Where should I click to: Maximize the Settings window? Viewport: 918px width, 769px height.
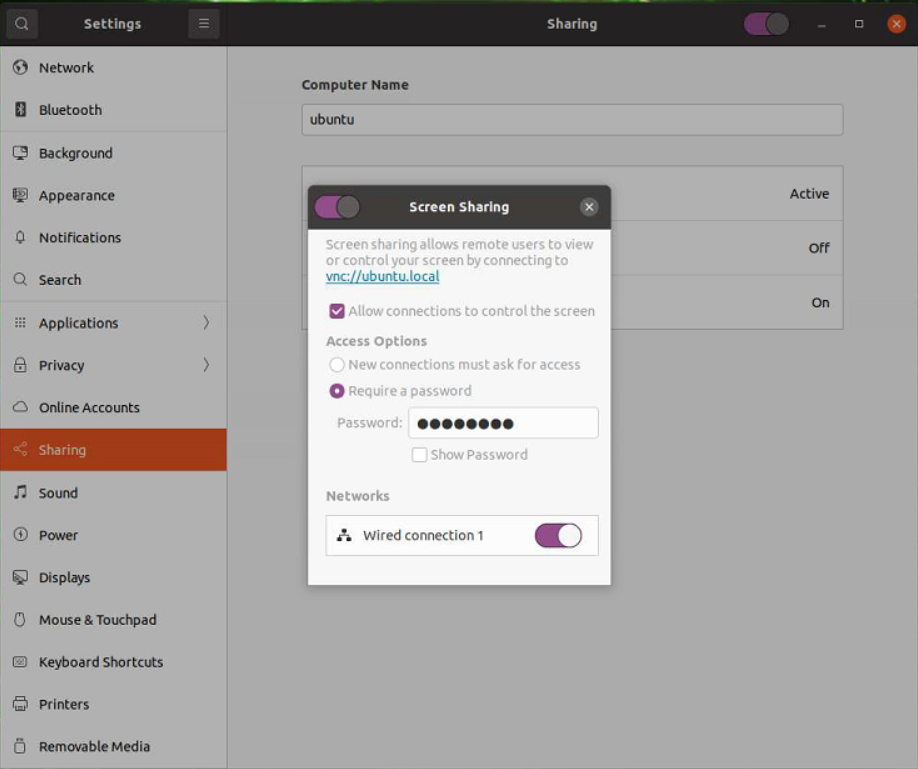859,24
